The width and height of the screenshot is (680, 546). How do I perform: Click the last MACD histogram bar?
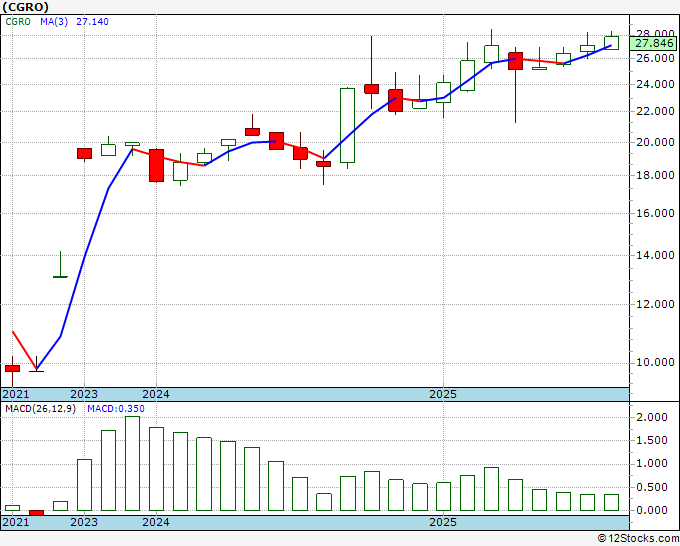click(x=611, y=503)
